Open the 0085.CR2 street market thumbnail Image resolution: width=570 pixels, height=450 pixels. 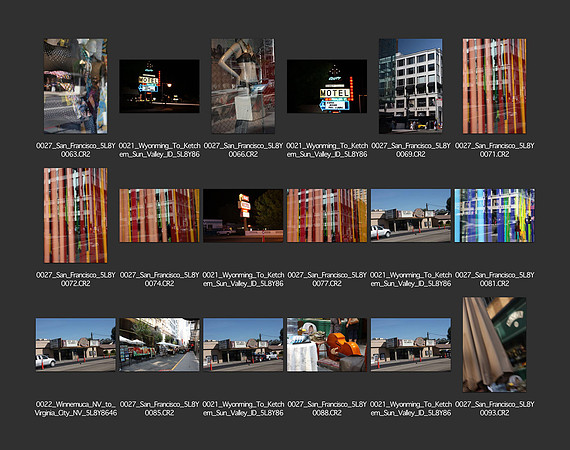point(159,345)
